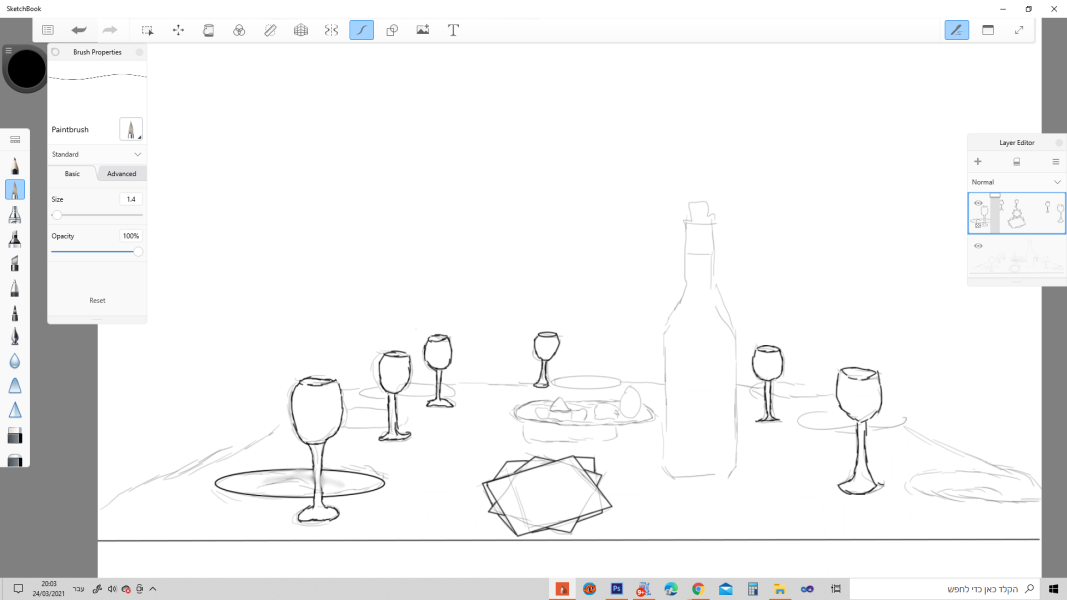Select the Text tool
1067x600 pixels.
pyautogui.click(x=453, y=30)
